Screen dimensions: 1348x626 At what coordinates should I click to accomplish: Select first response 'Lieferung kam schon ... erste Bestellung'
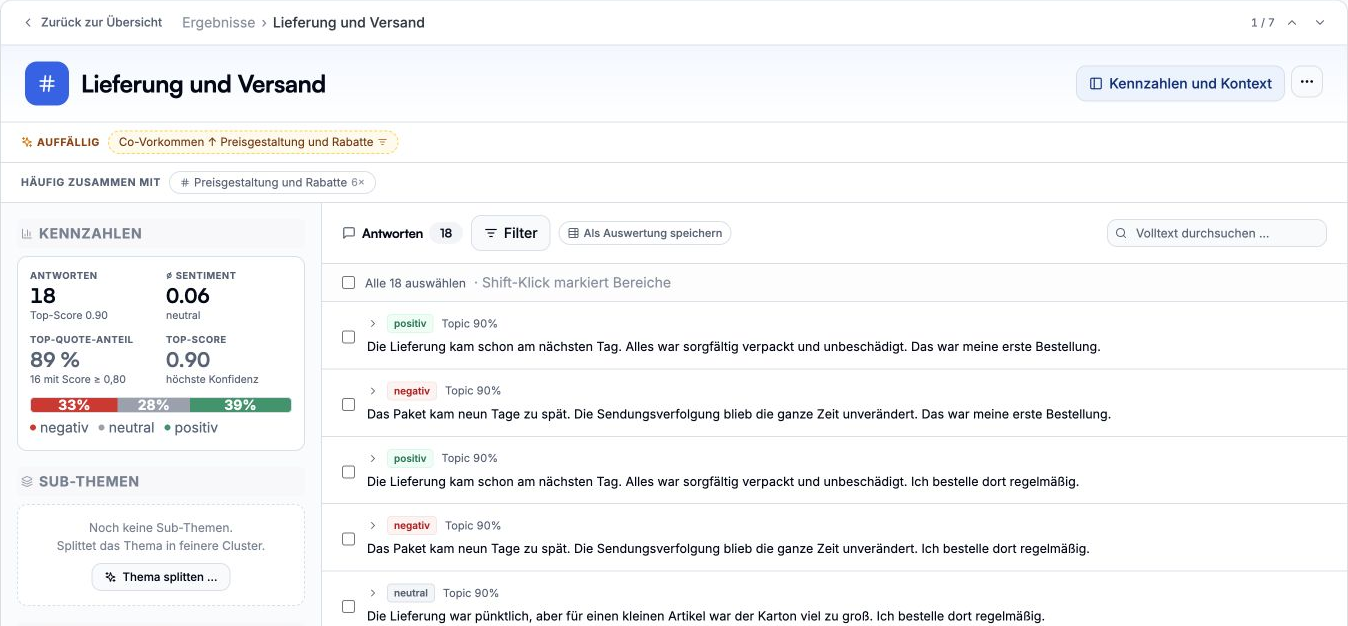(349, 337)
